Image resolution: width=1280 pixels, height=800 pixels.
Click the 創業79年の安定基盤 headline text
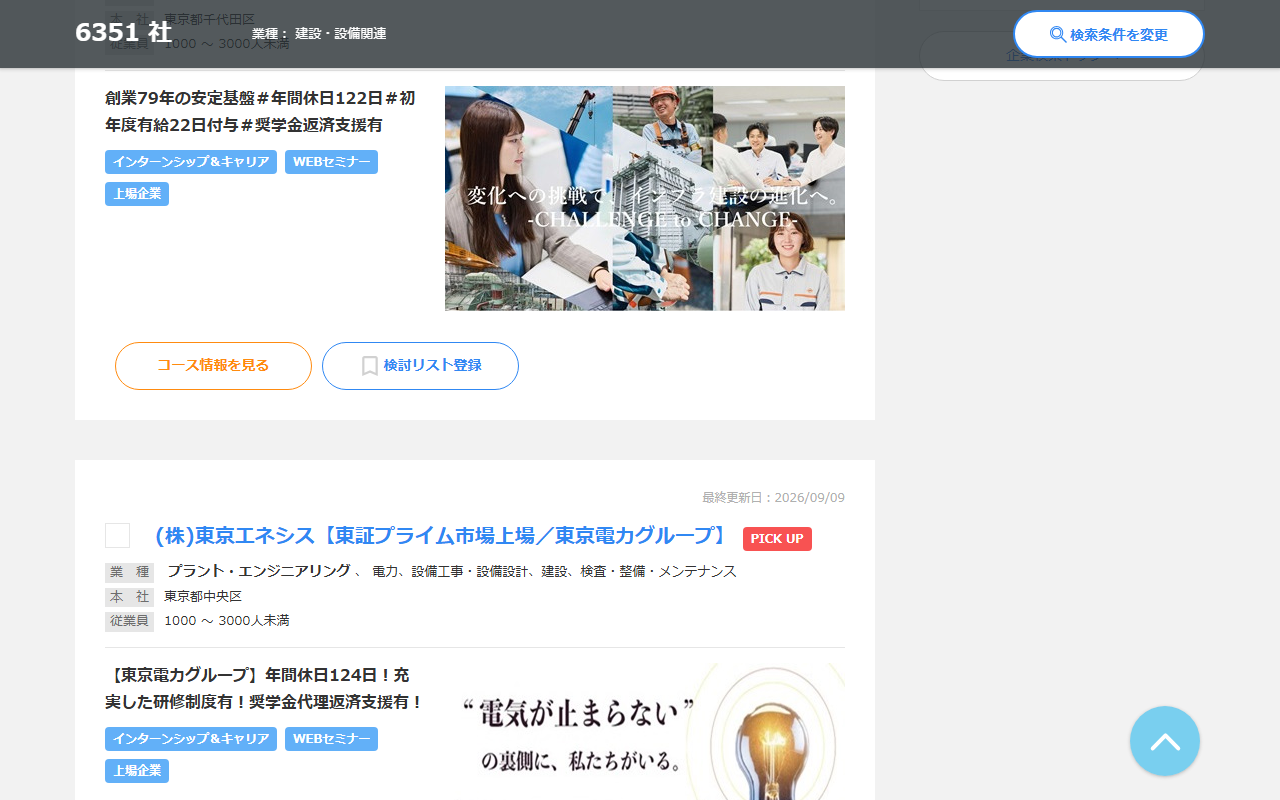click(260, 111)
